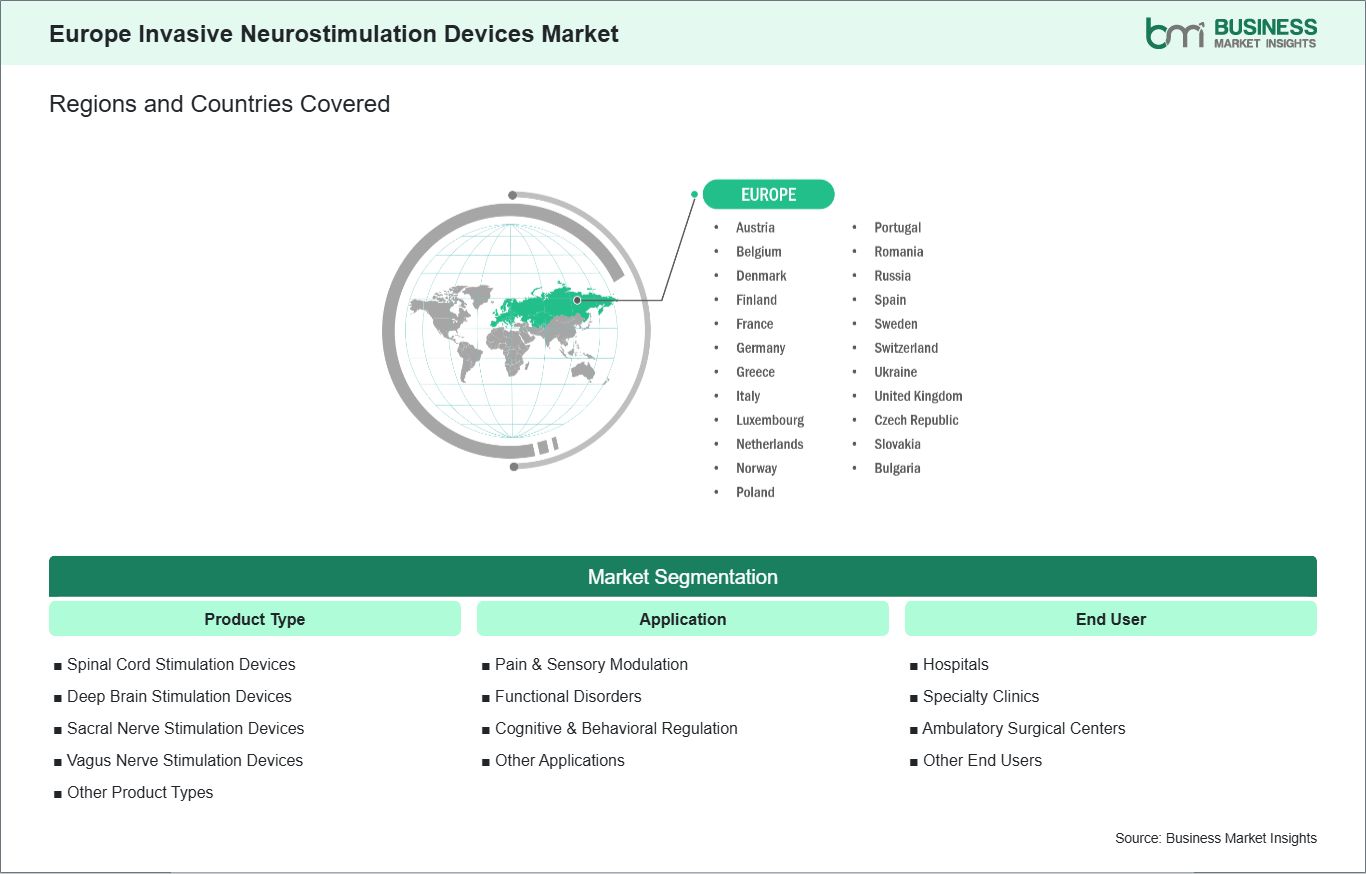Click 'Finland' in the country list
This screenshot has height=874, width=1366.
pos(756,300)
